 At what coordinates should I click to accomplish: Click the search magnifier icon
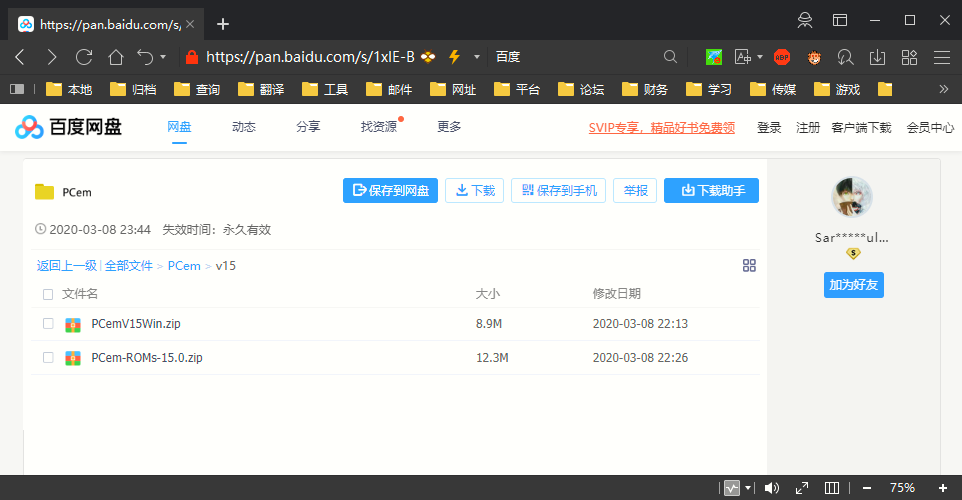[x=670, y=57]
